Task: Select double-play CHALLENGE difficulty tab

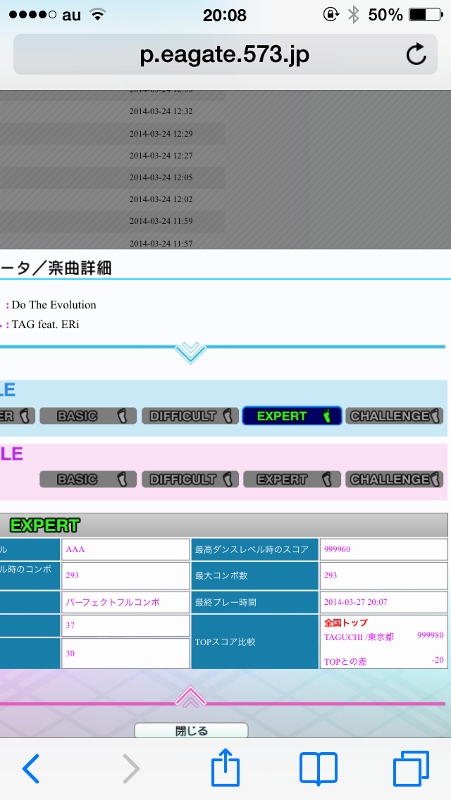Action: (394, 479)
